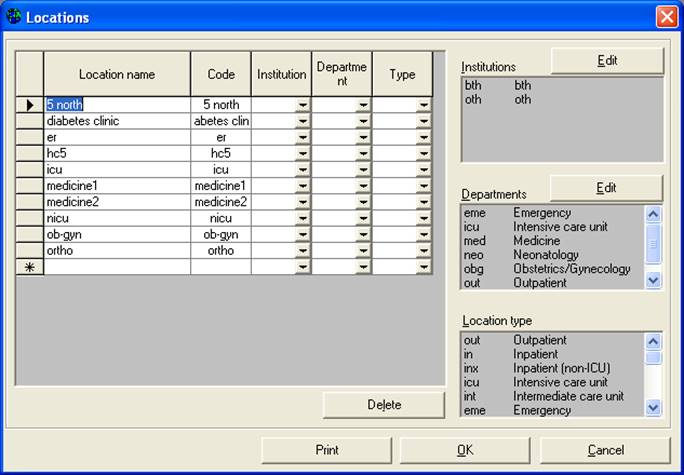The image size is (684, 475).
Task: Close the Locations dialog with the X button
Action: pos(667,17)
